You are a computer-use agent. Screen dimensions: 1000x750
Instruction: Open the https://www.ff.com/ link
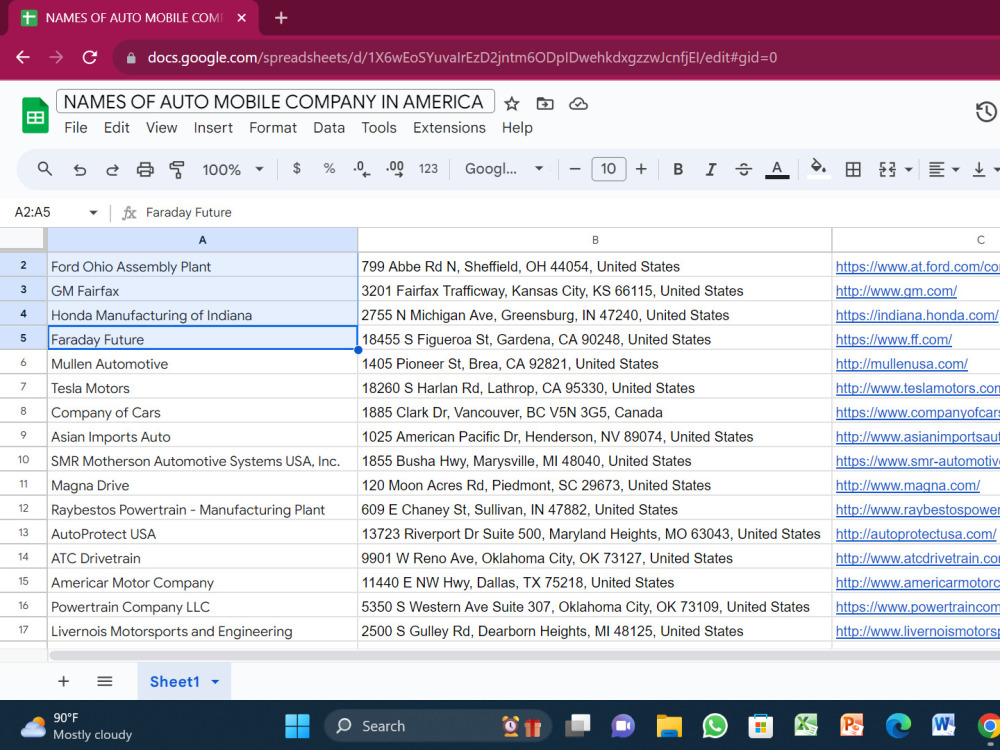(893, 339)
